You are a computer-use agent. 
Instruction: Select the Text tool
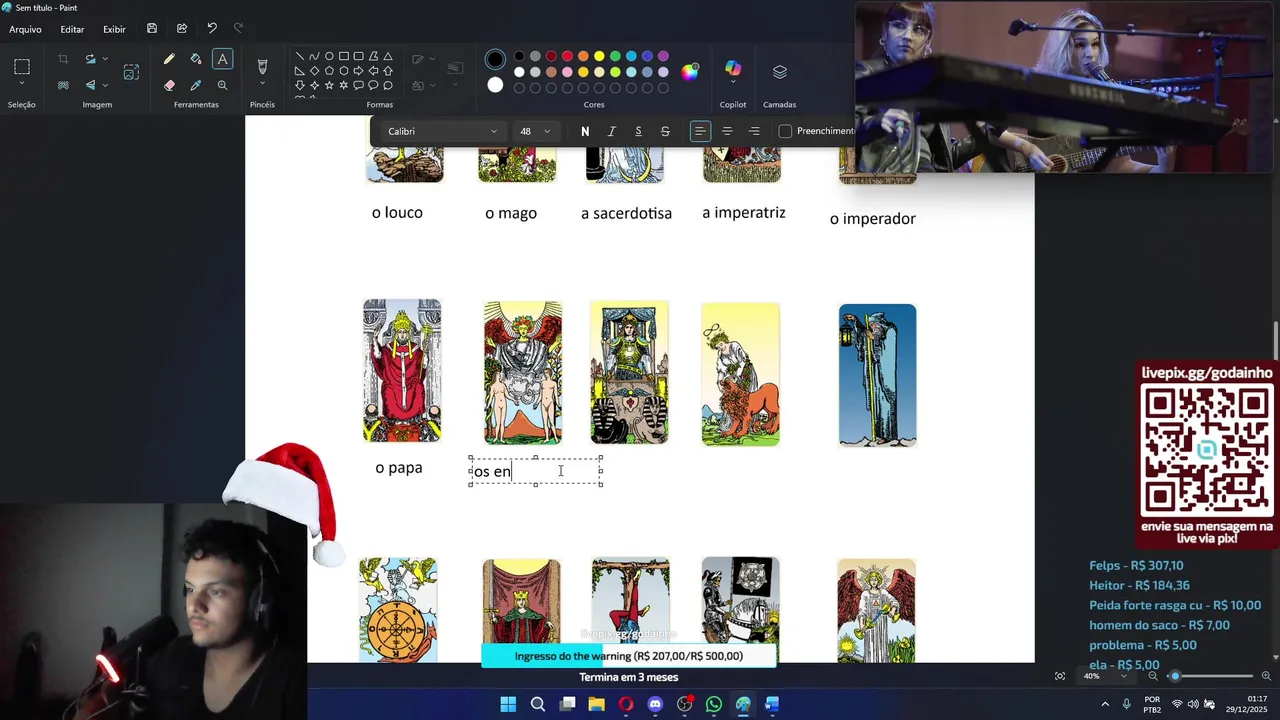pyautogui.click(x=222, y=59)
